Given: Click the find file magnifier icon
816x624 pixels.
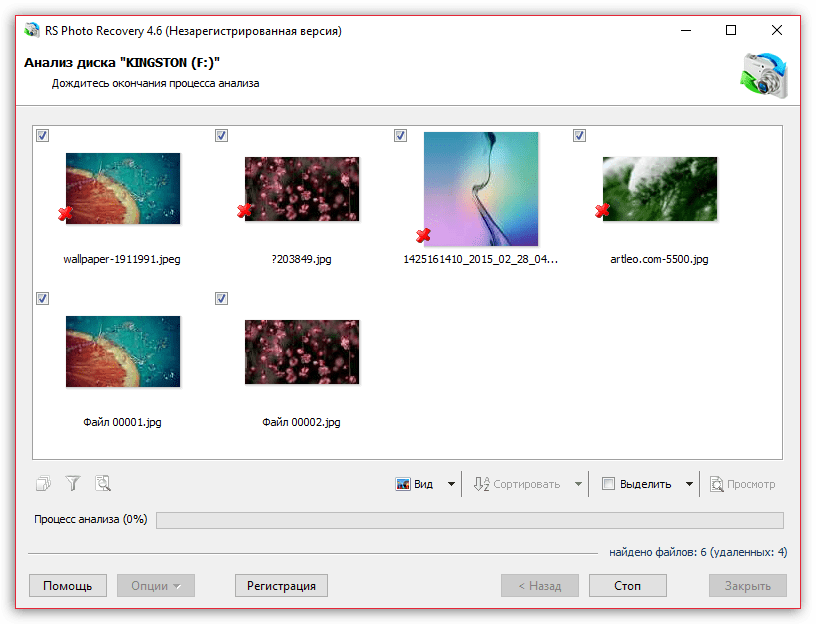Looking at the screenshot, I should click(102, 484).
